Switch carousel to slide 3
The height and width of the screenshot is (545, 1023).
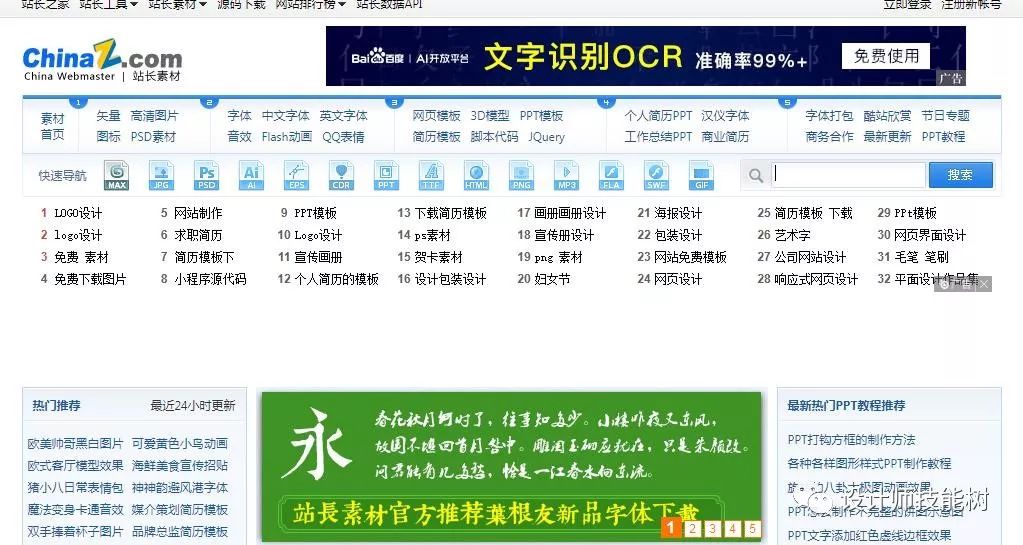pyautogui.click(x=712, y=529)
